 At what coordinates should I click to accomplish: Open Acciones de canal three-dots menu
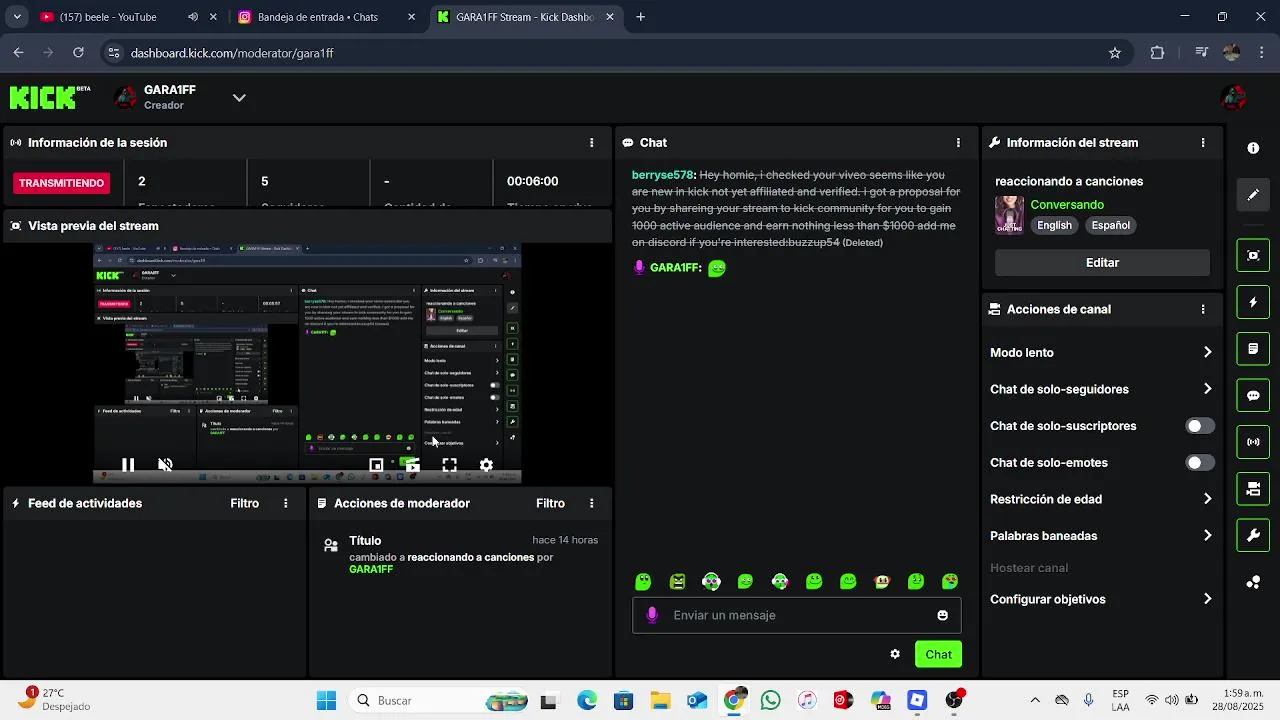[1203, 310]
